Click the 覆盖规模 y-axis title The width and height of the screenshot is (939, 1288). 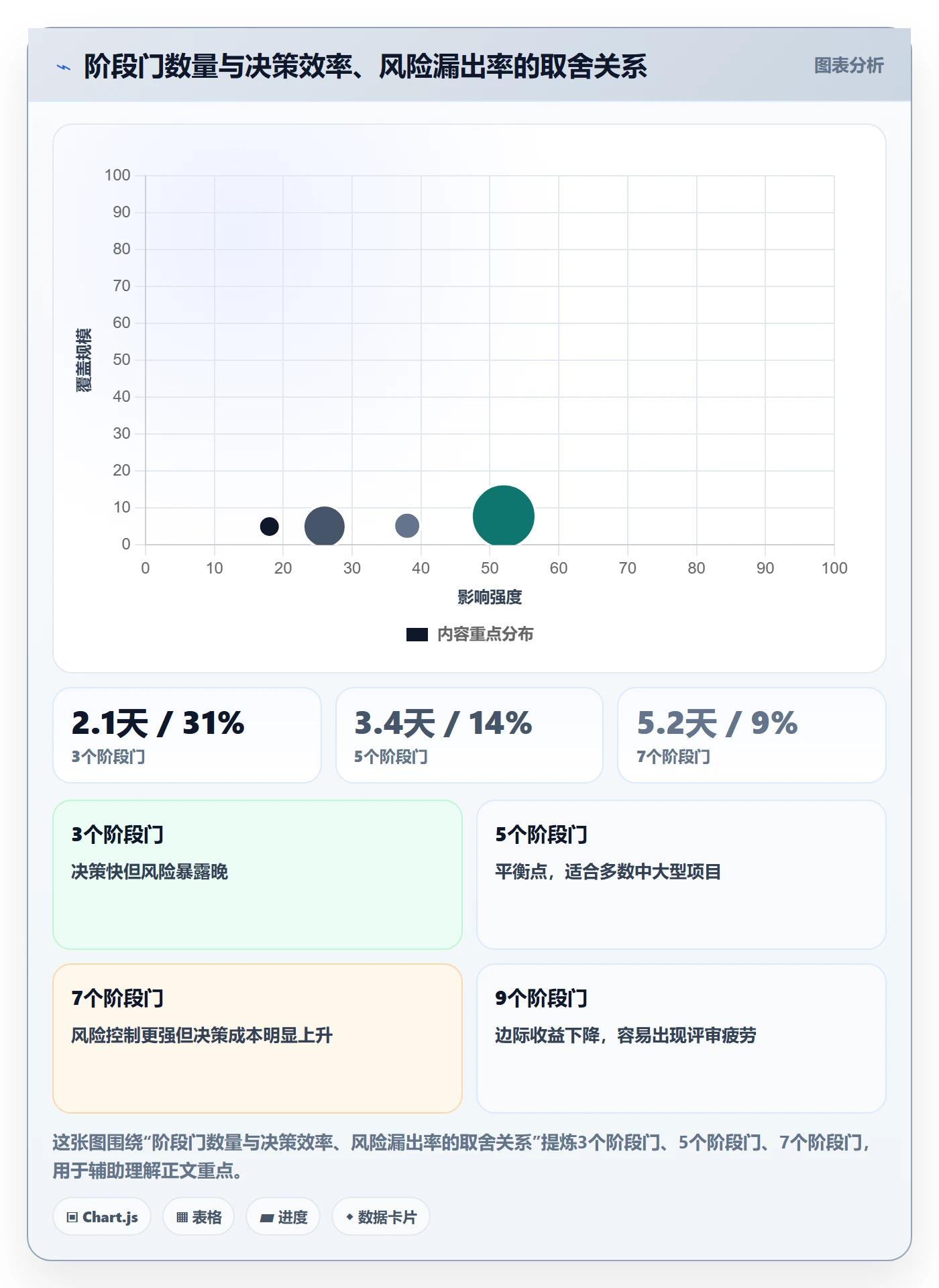pyautogui.click(x=83, y=360)
